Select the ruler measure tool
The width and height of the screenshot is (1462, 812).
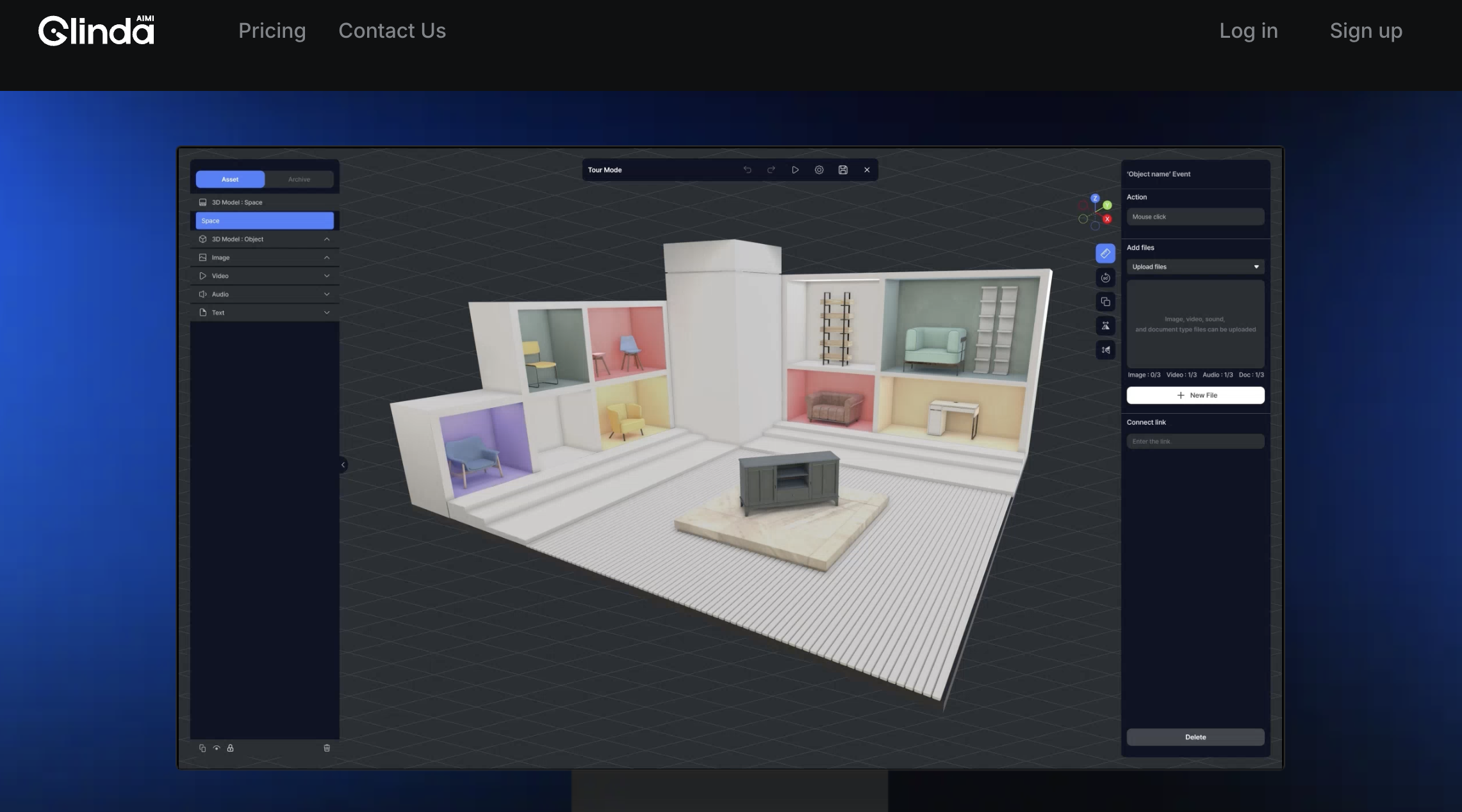pyautogui.click(x=1105, y=254)
